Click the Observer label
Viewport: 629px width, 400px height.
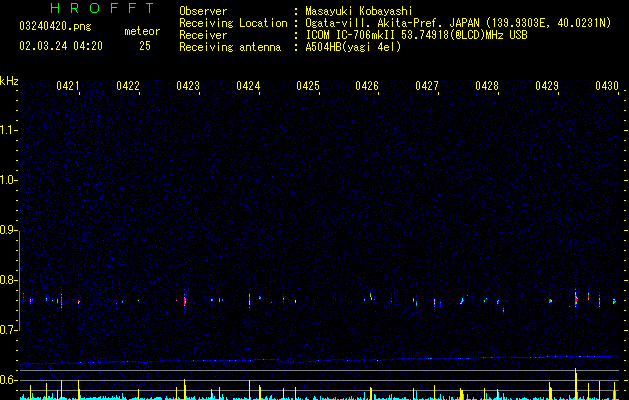[x=203, y=11]
